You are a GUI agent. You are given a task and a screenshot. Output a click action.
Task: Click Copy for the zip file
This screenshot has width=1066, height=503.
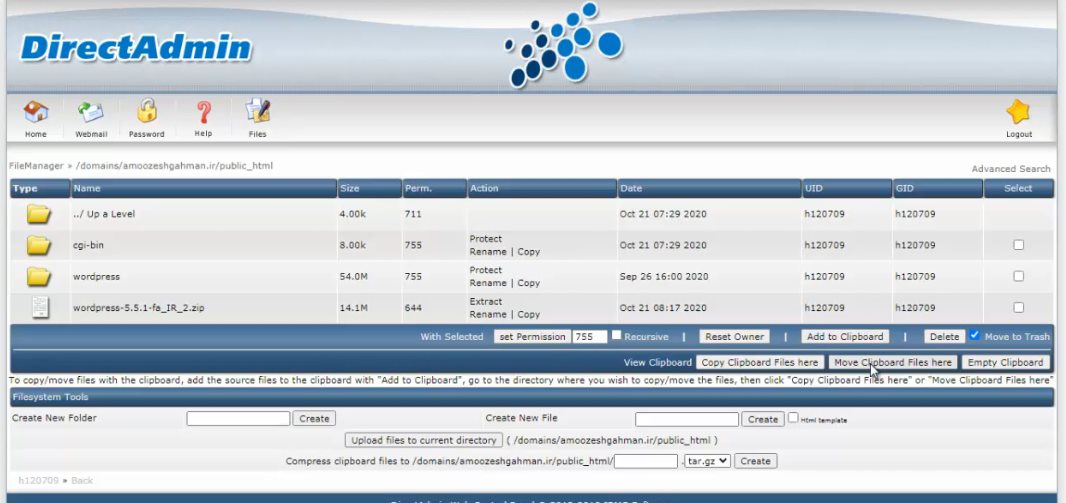[x=528, y=314]
